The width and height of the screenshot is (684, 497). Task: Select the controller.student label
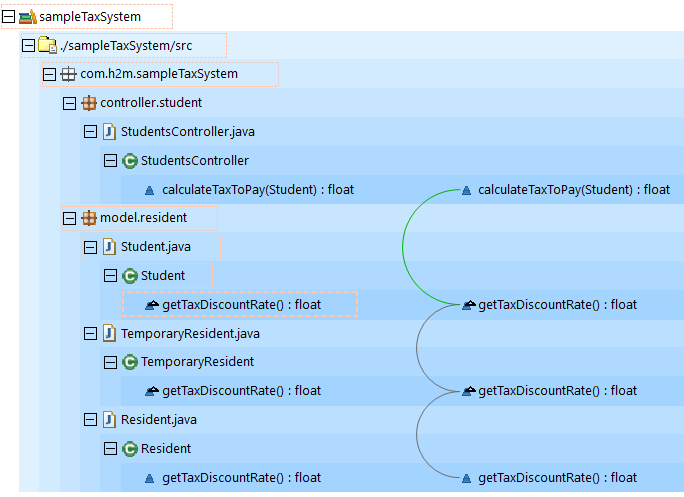(x=151, y=103)
